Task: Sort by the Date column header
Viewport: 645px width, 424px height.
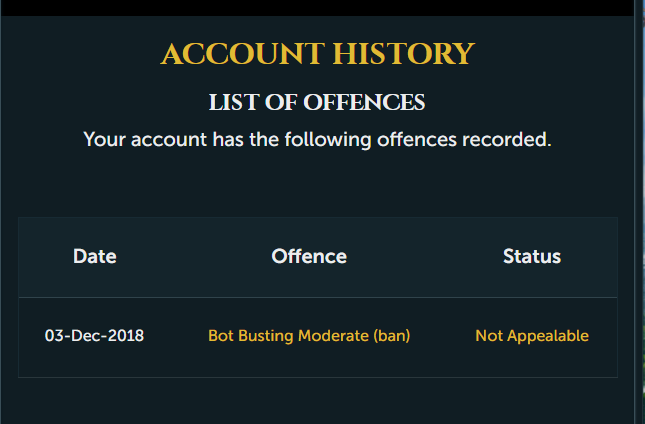Action: point(94,257)
